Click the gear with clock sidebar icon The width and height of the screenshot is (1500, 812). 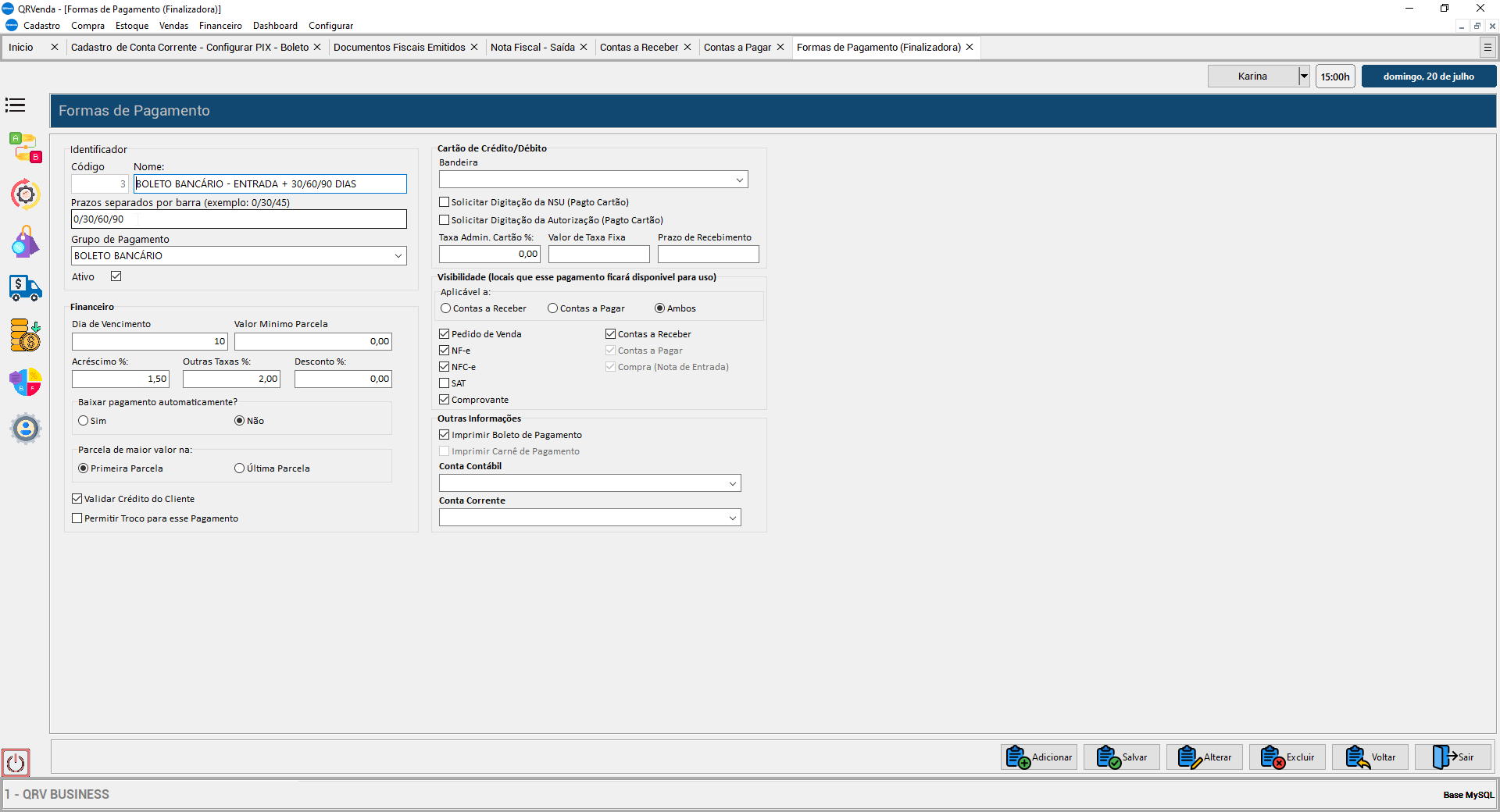click(x=25, y=194)
